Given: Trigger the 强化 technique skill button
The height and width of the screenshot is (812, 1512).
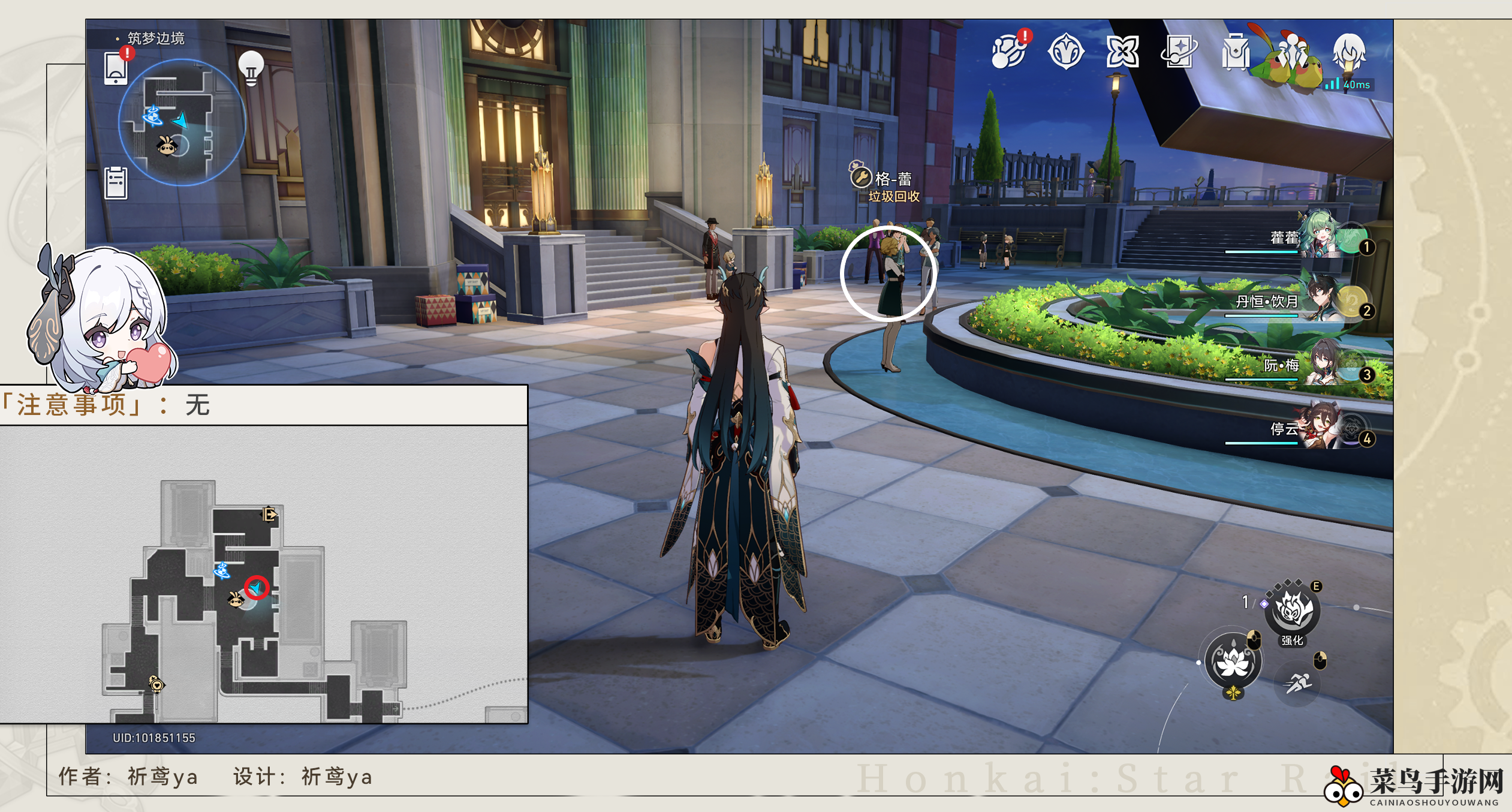Looking at the screenshot, I should [x=1293, y=612].
